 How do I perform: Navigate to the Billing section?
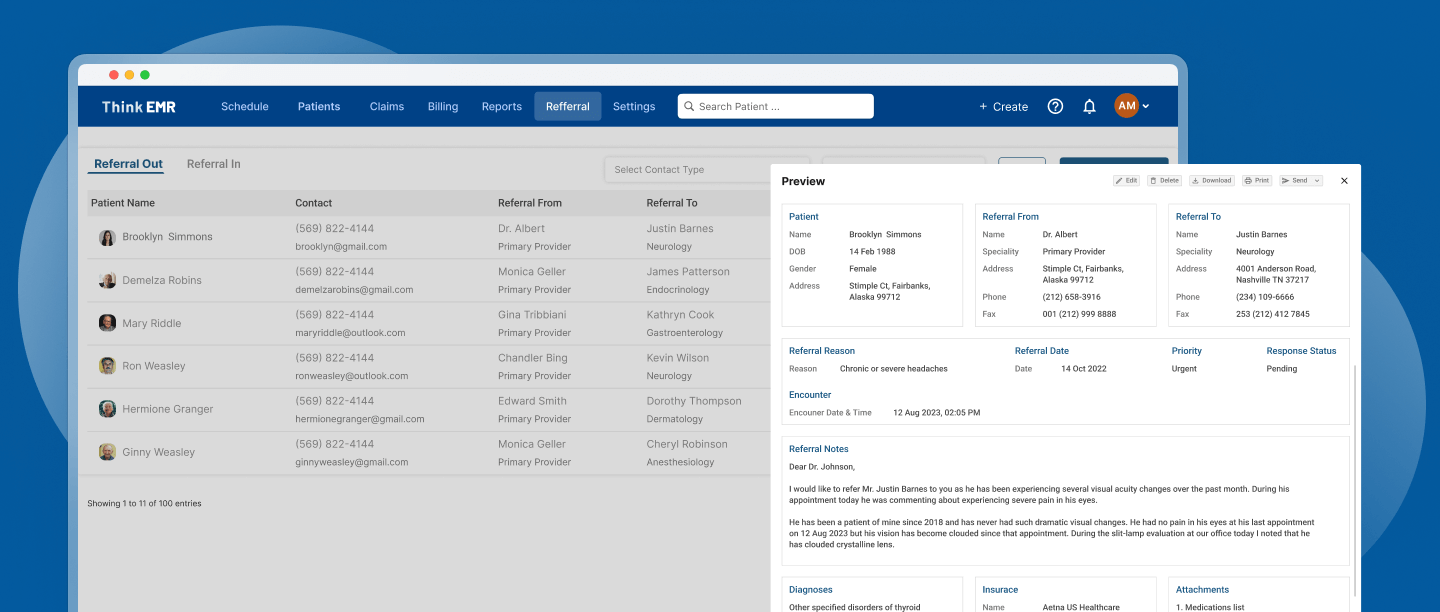pos(442,106)
